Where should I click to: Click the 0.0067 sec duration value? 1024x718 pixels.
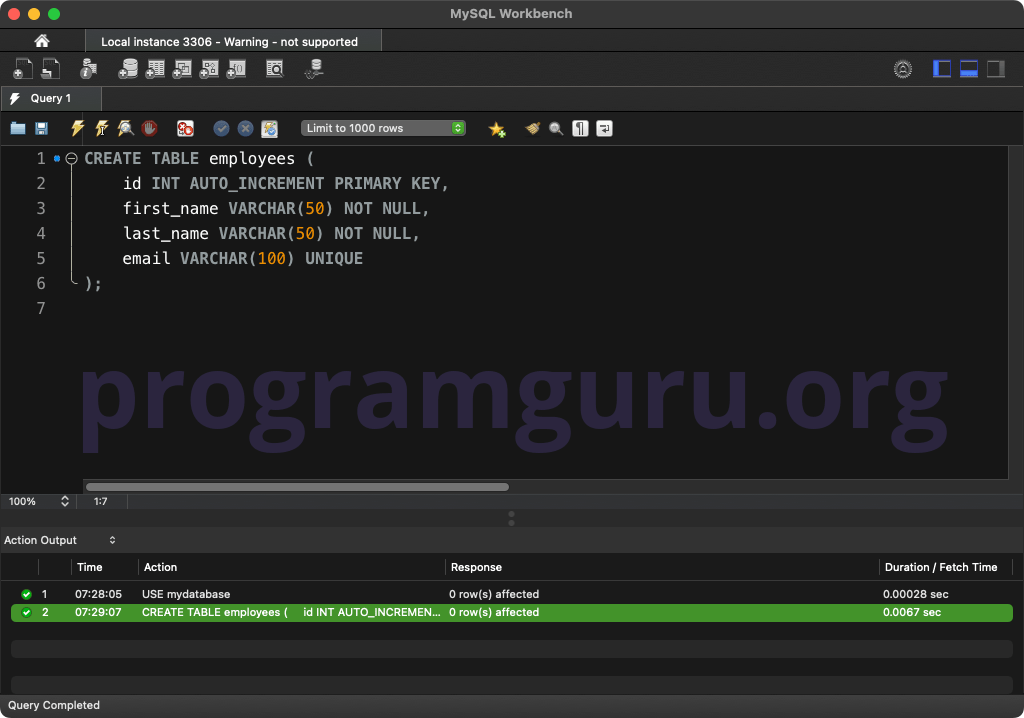[x=912, y=612]
